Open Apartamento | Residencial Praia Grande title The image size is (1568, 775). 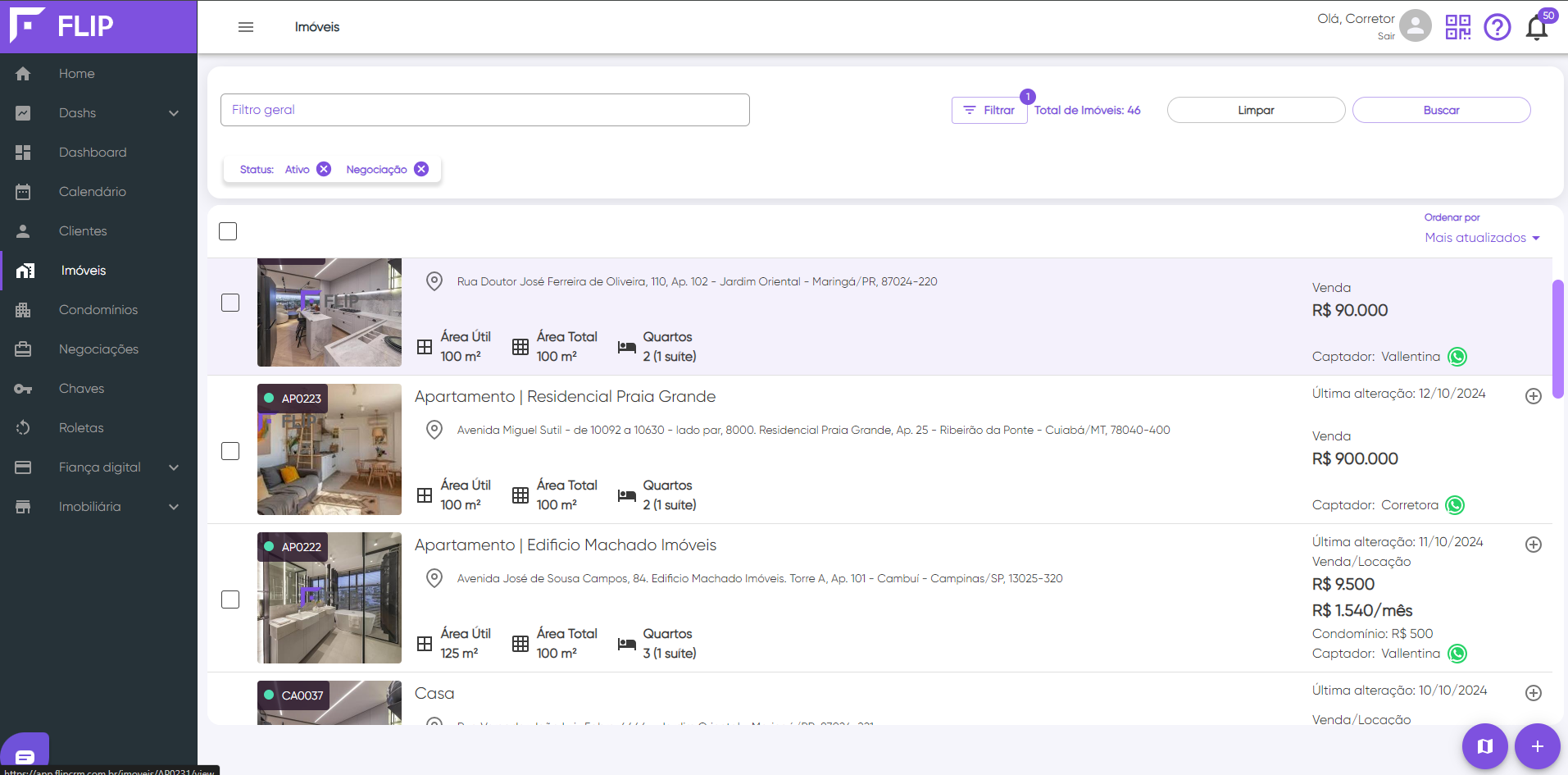pyautogui.click(x=565, y=397)
